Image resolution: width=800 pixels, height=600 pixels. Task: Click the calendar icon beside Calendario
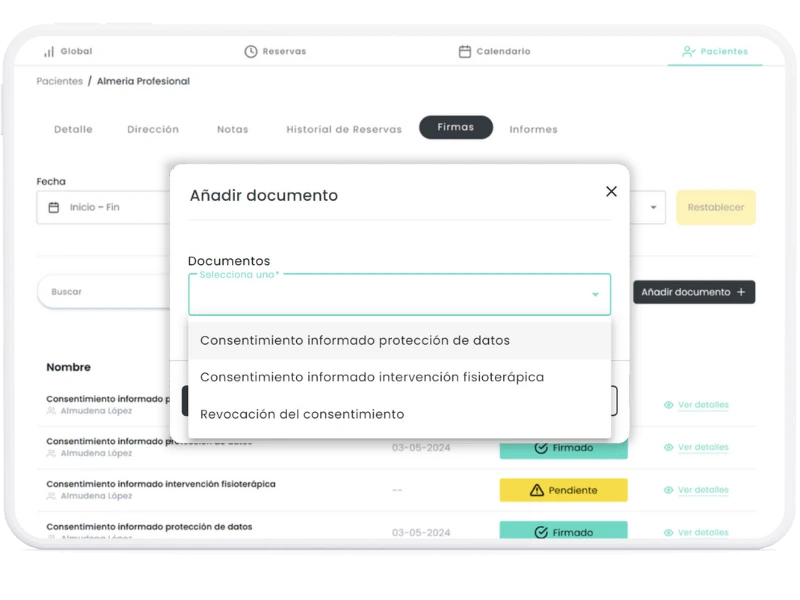464,52
